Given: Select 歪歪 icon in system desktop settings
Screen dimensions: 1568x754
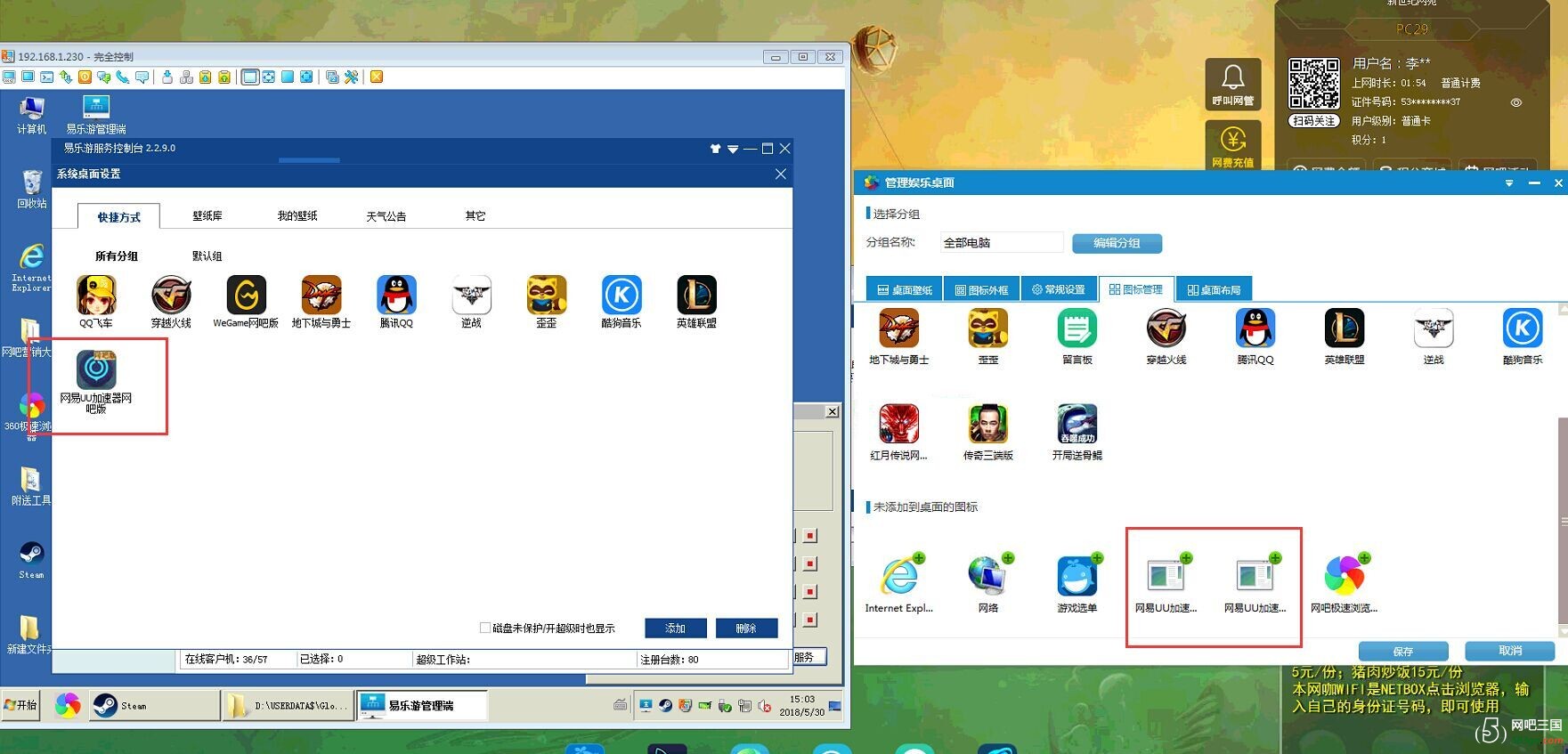Looking at the screenshot, I should click(547, 296).
